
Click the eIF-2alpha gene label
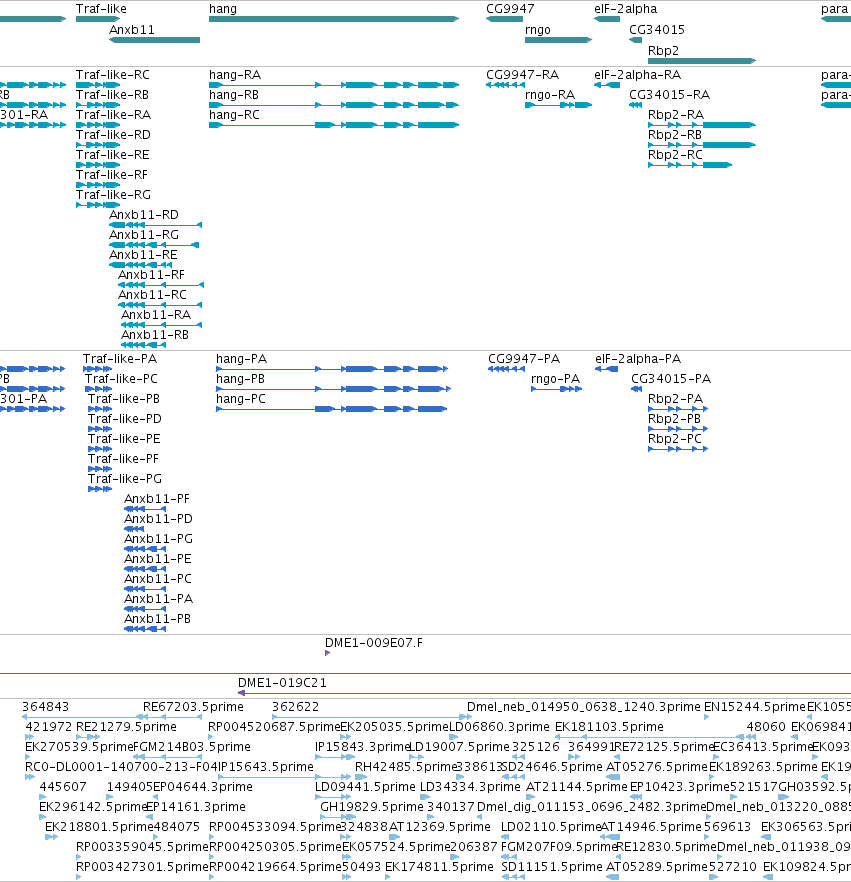[625, 9]
